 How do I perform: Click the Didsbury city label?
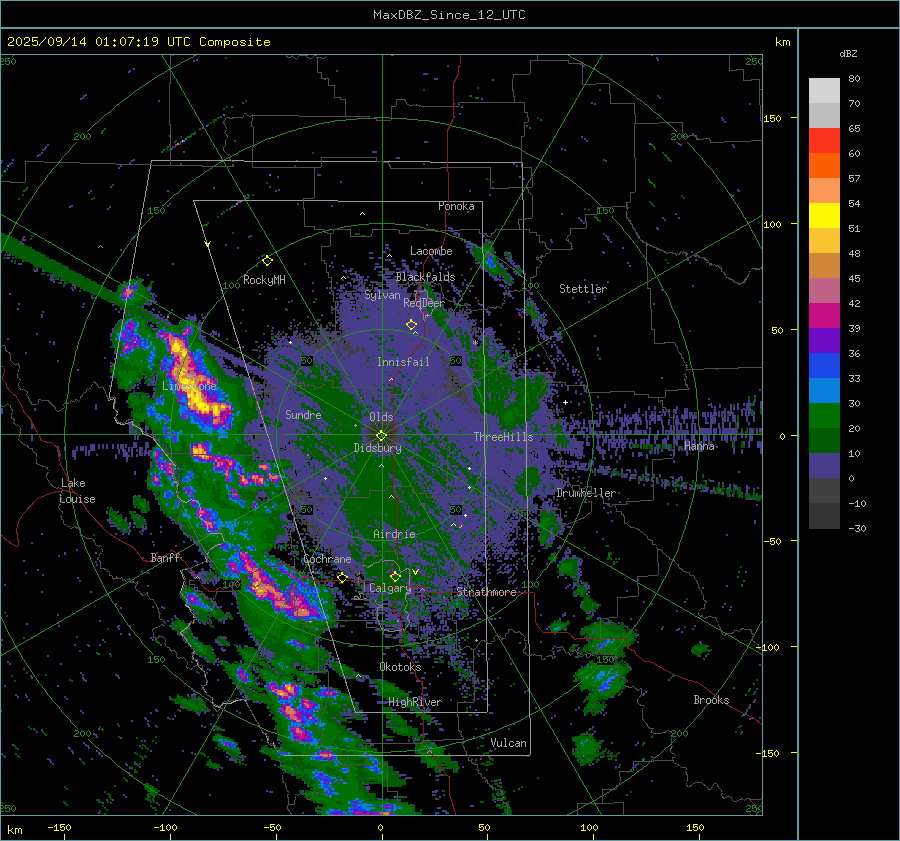(x=377, y=448)
